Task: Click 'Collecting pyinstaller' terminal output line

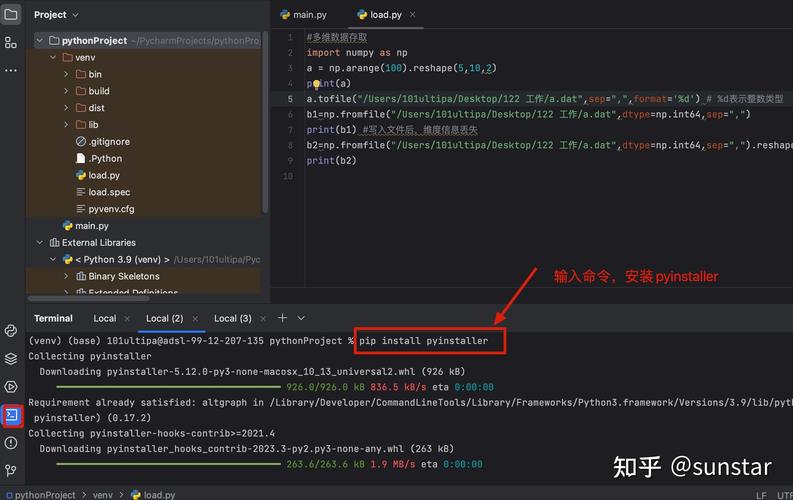Action: coord(90,356)
